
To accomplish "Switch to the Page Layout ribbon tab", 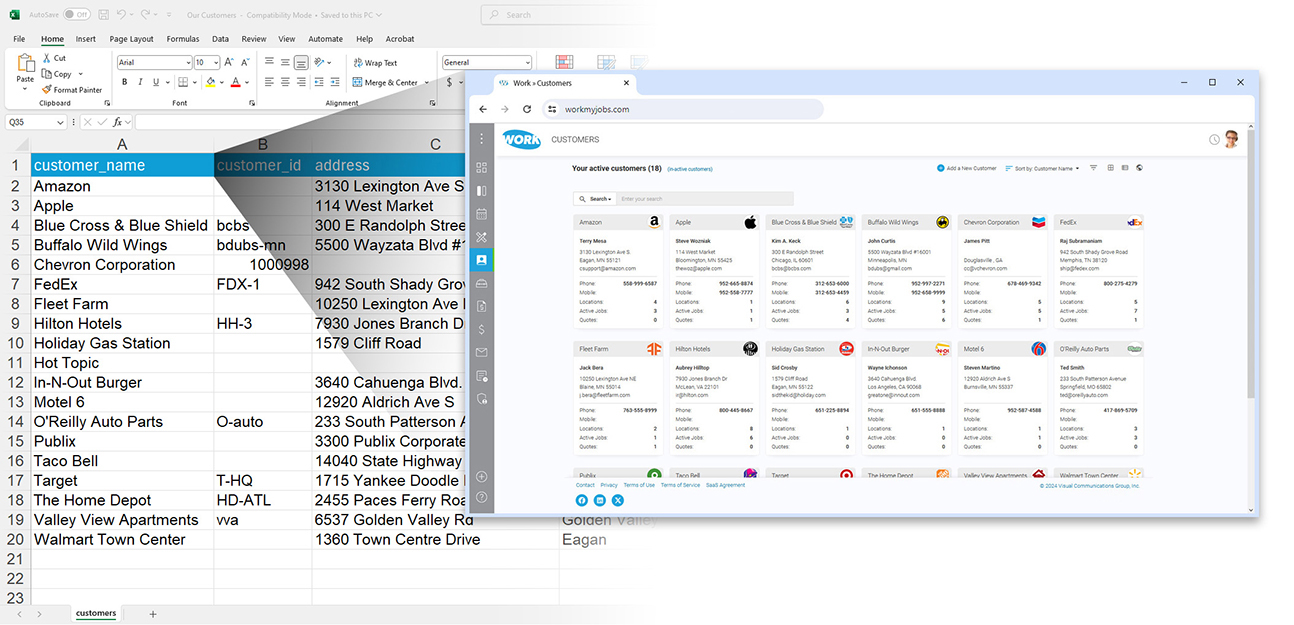I will 132,39.
